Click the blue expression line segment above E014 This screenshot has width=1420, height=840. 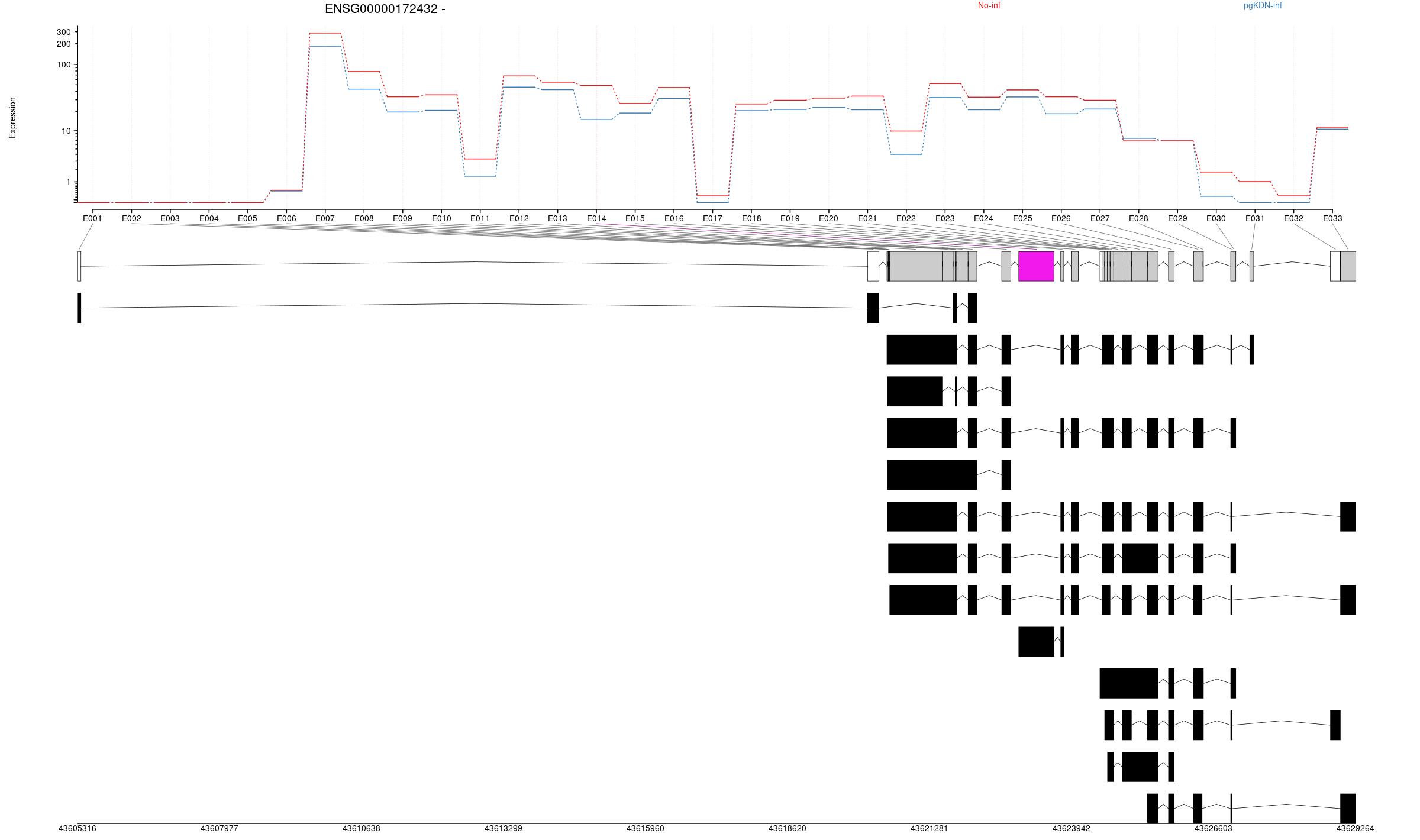(x=596, y=119)
